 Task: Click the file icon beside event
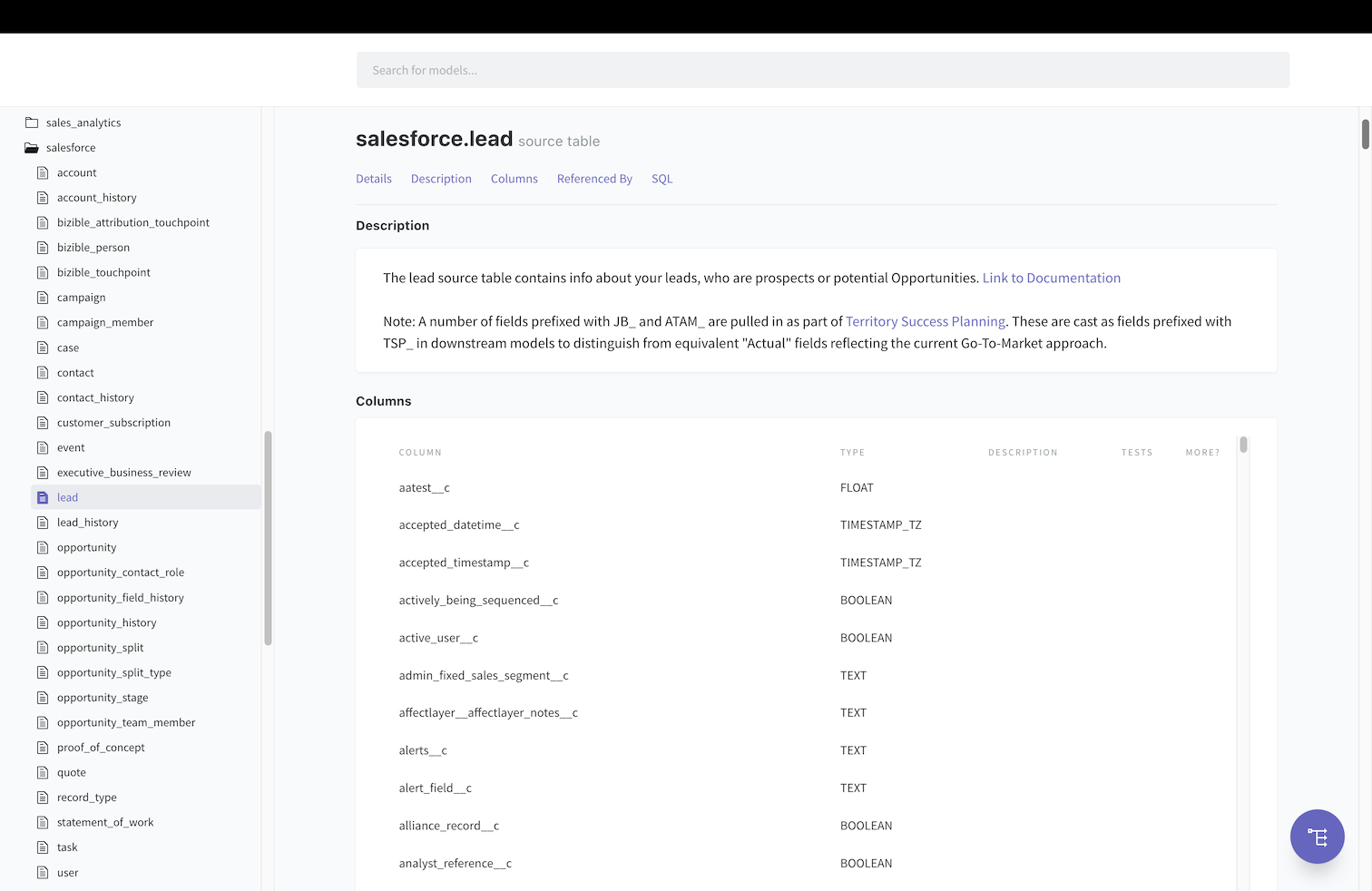[x=43, y=447]
